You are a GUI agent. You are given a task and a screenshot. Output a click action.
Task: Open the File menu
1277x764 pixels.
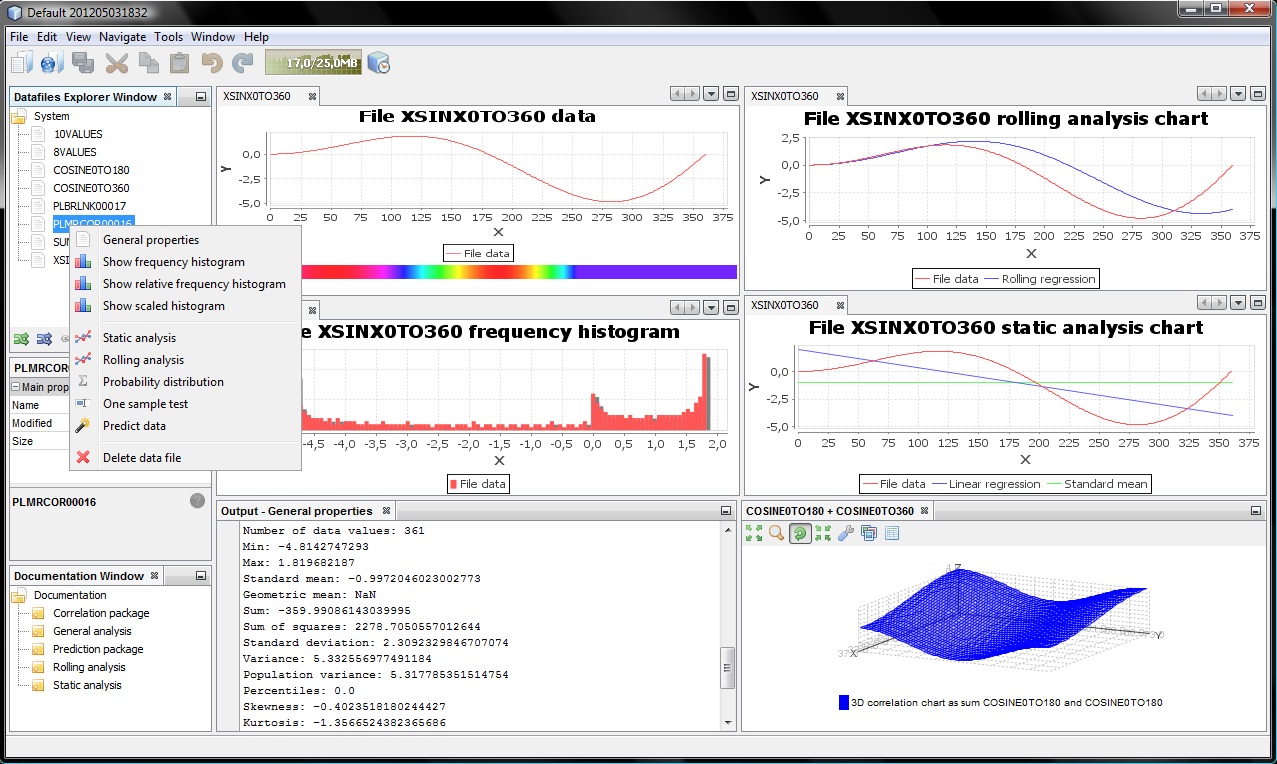point(19,37)
